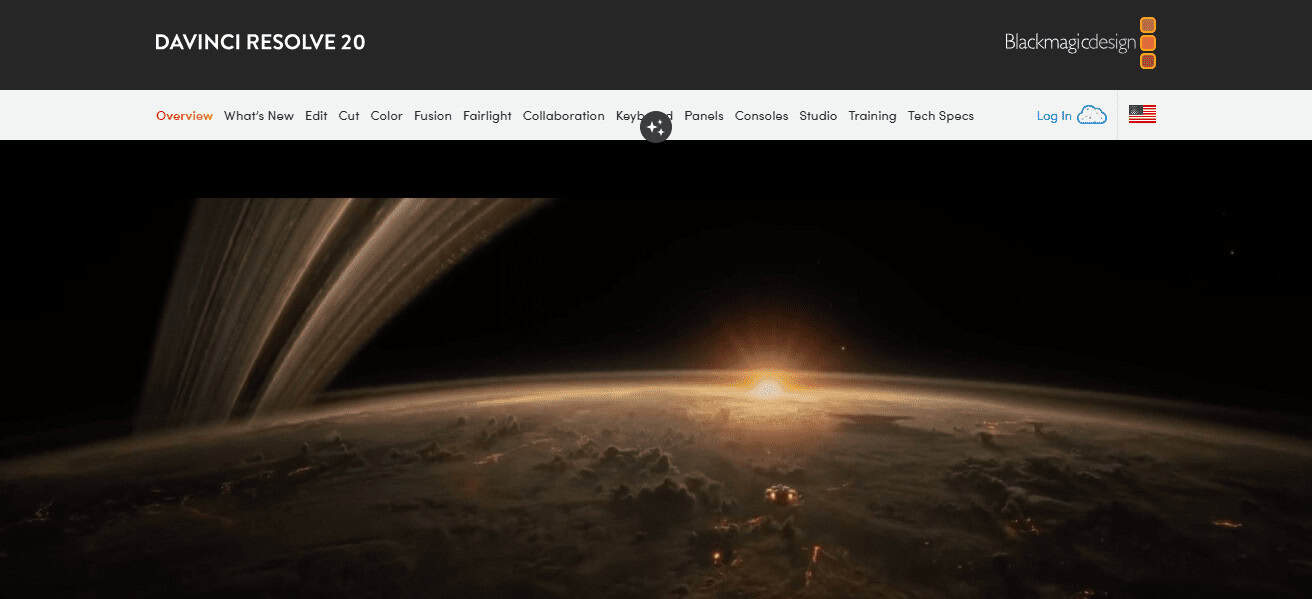Open the Cut page link
The height and width of the screenshot is (599, 1312).
coord(349,116)
